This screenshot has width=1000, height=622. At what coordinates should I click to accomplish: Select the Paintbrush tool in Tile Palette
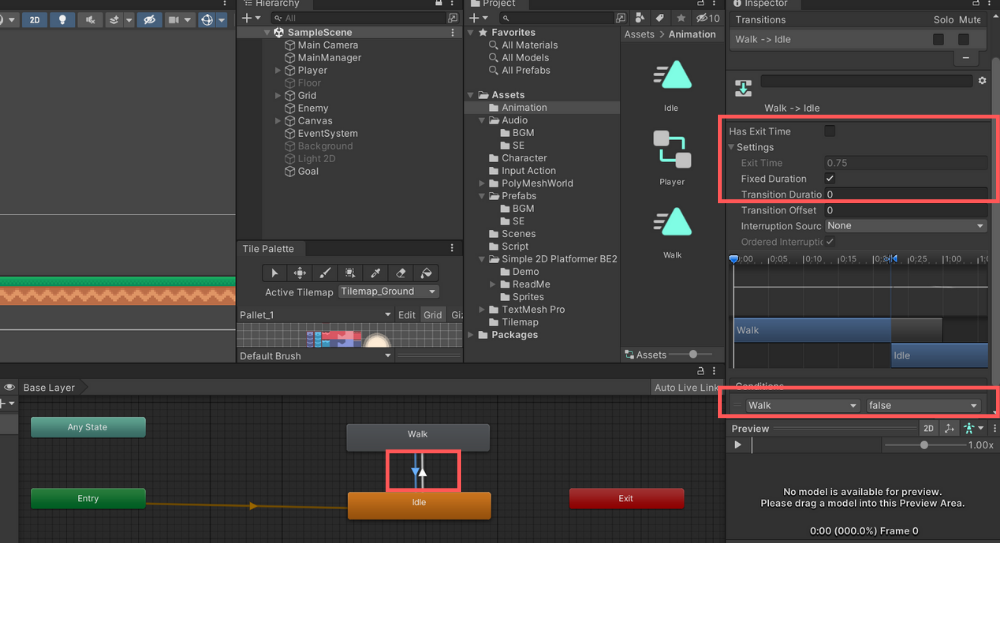[325, 273]
